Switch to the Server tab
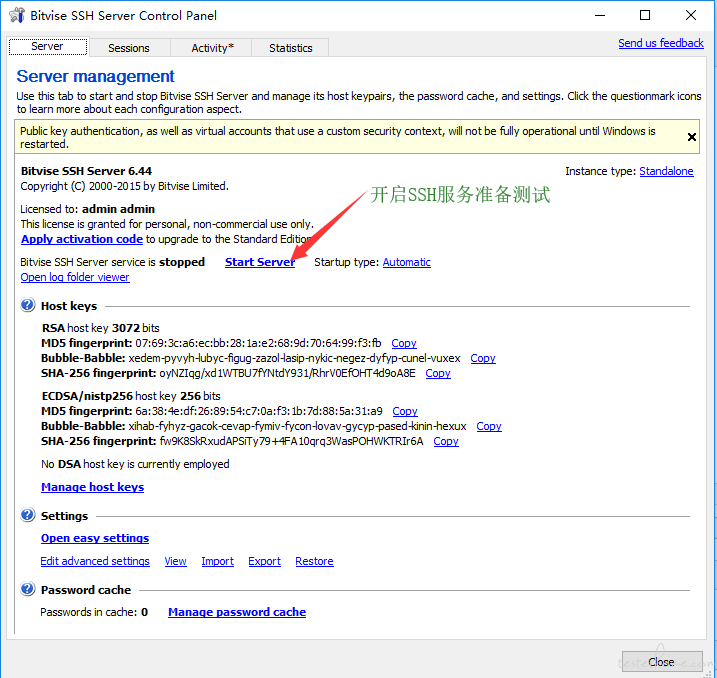Screen dimensions: 717x678 click(x=48, y=47)
